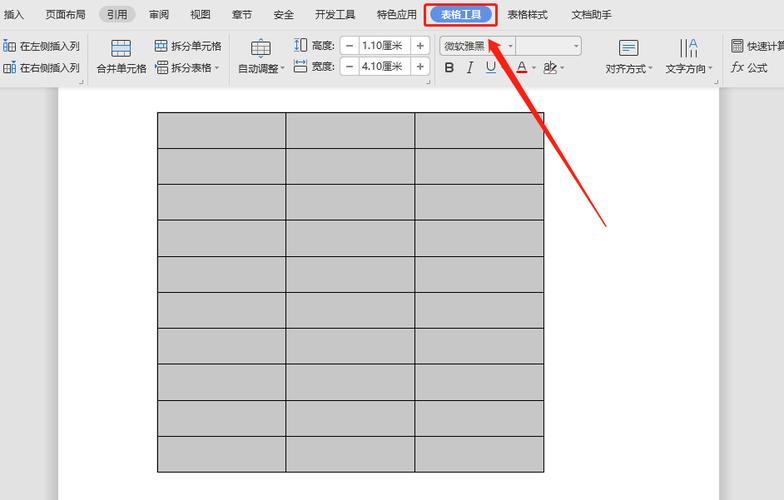Click the first cell of the table
This screenshot has width=784, height=500.
pyautogui.click(x=222, y=130)
